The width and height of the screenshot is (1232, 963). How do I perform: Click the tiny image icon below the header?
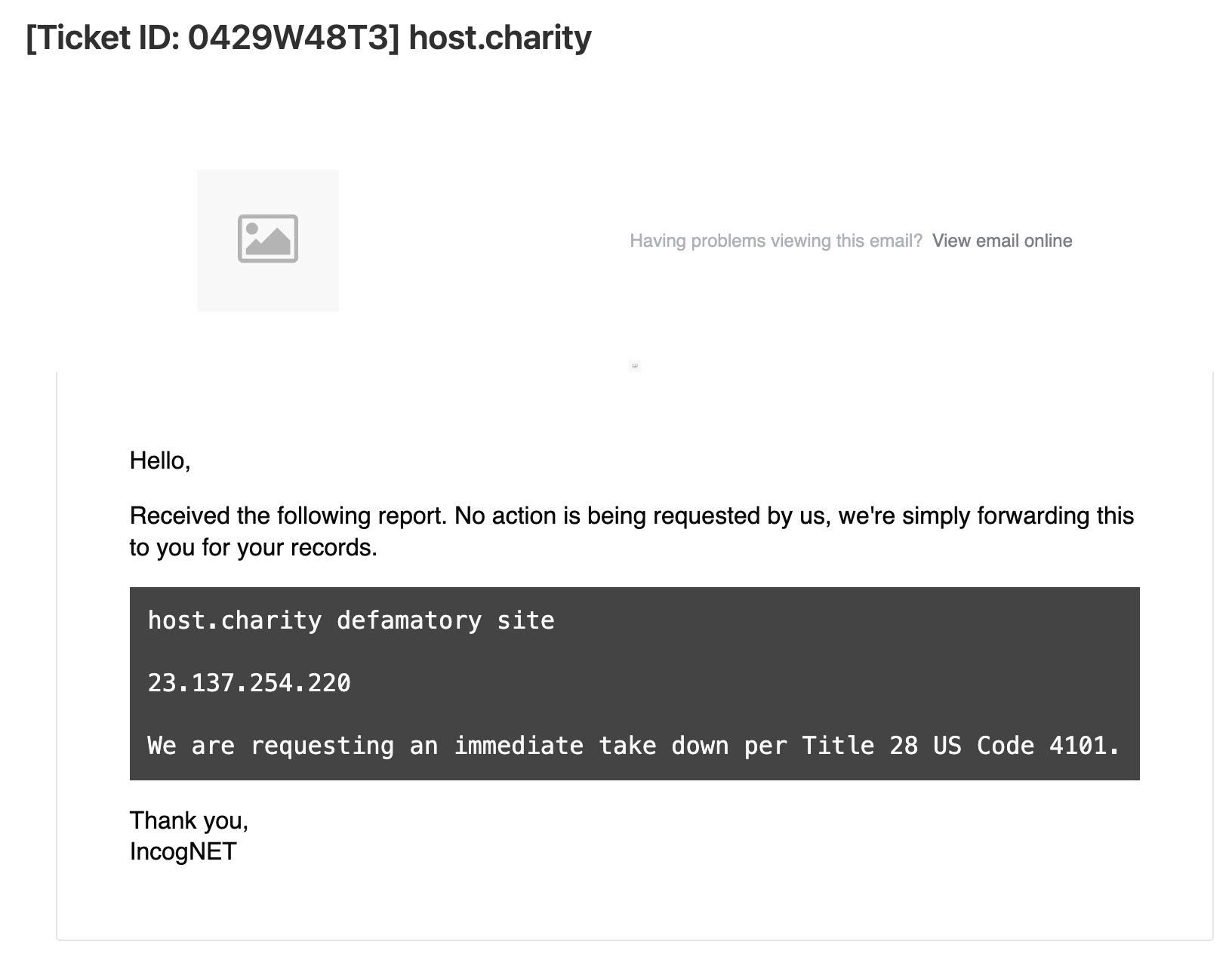click(x=635, y=366)
